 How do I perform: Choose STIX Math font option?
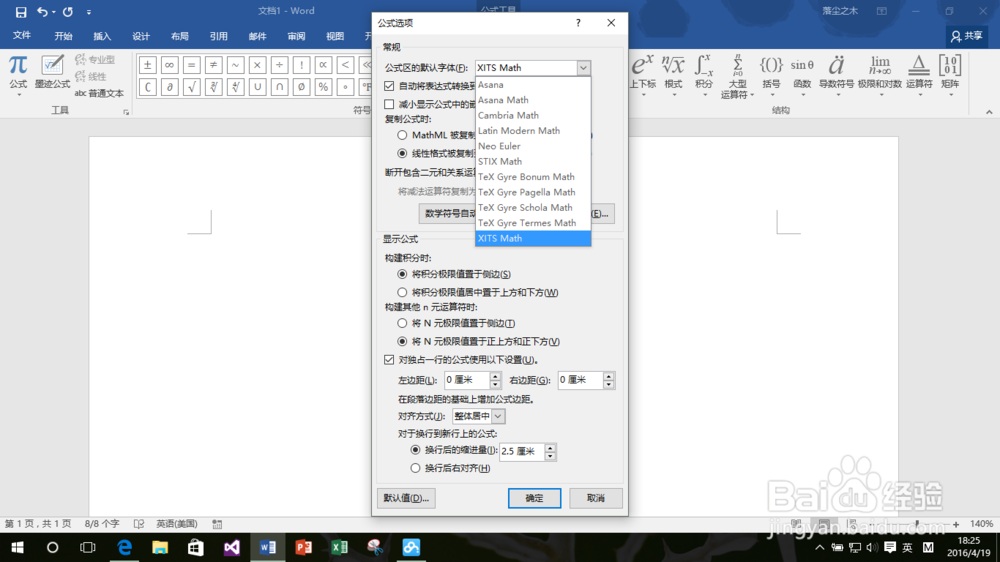tap(533, 161)
